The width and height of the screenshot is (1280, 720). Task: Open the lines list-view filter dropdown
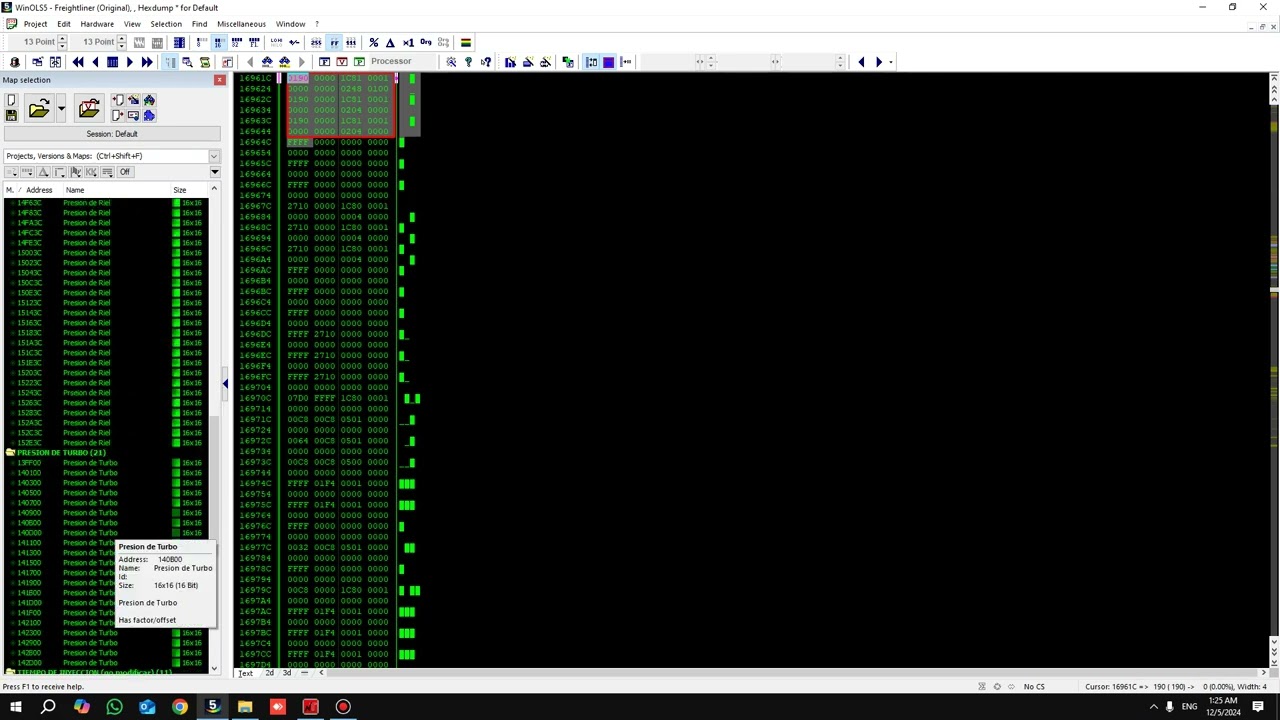(107, 172)
